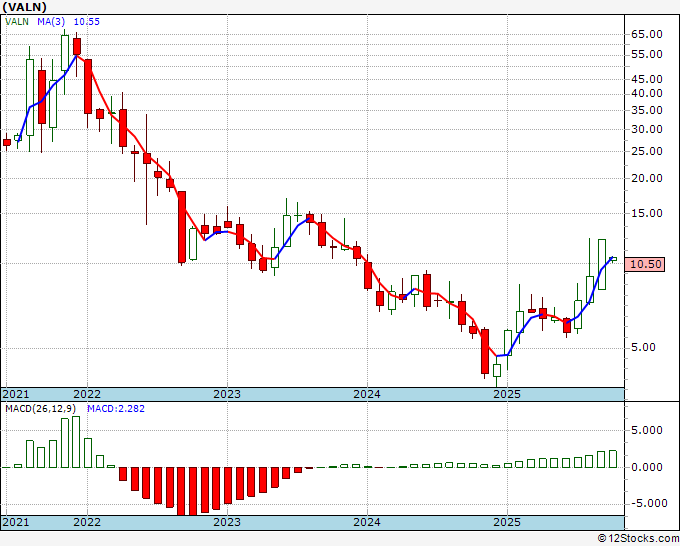Click the MA value 10.55
The width and height of the screenshot is (680, 546).
click(86, 21)
